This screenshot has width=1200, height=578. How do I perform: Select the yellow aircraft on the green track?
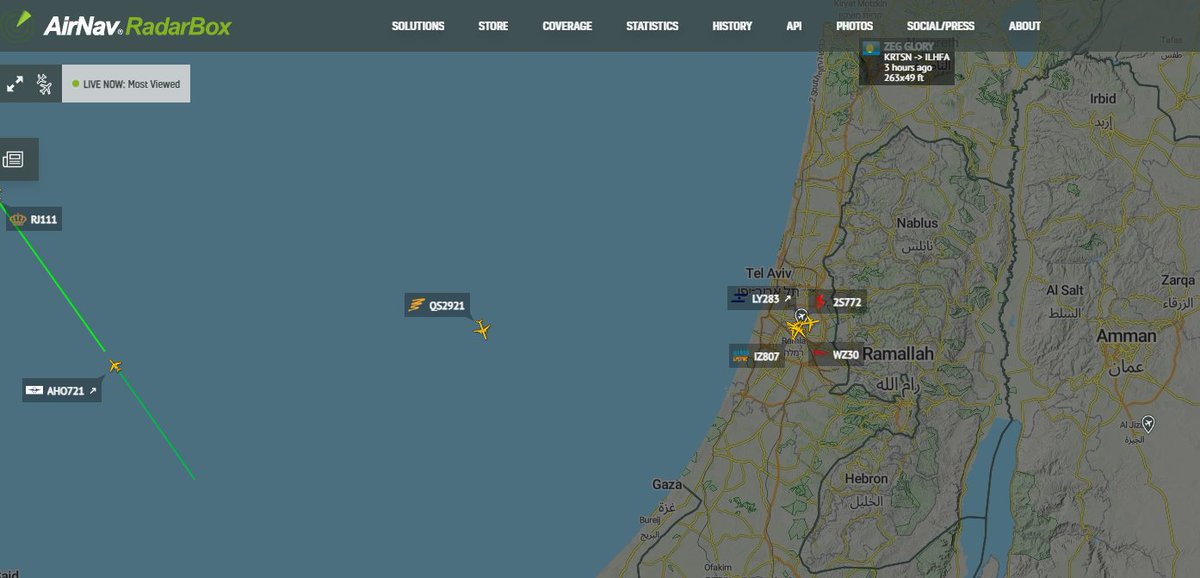coord(115,365)
